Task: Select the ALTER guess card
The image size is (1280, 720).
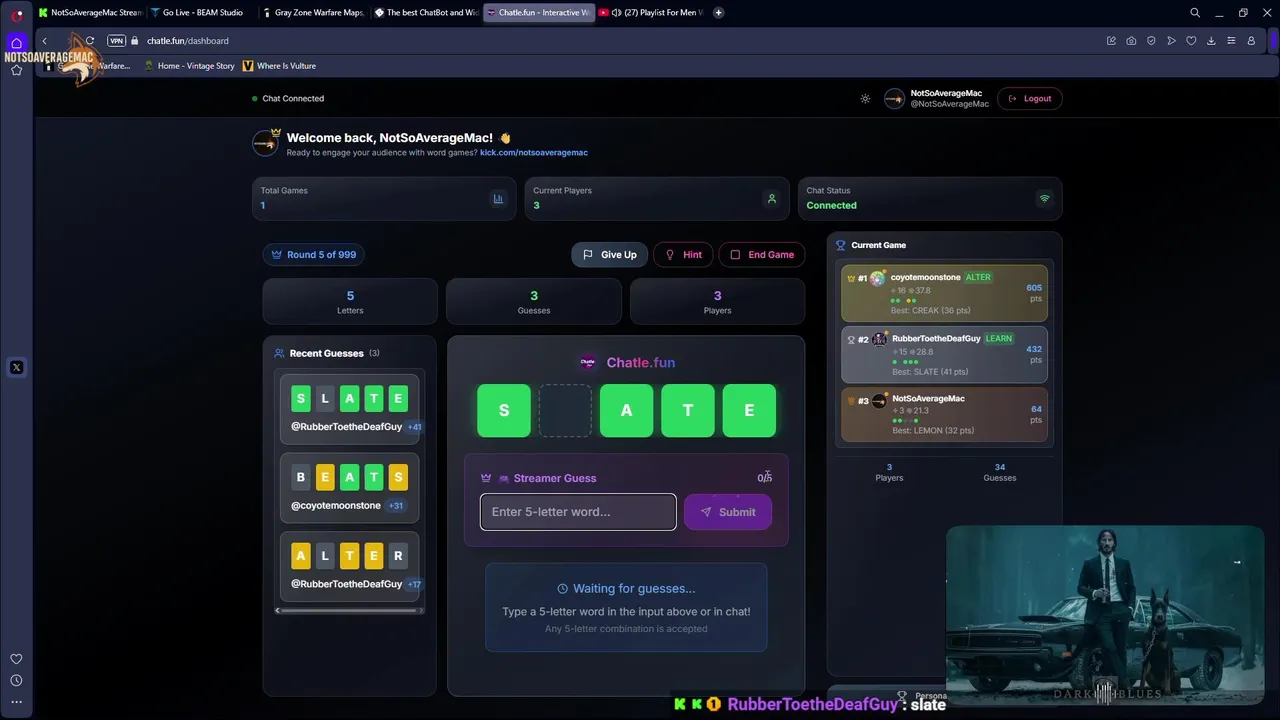Action: coord(349,566)
